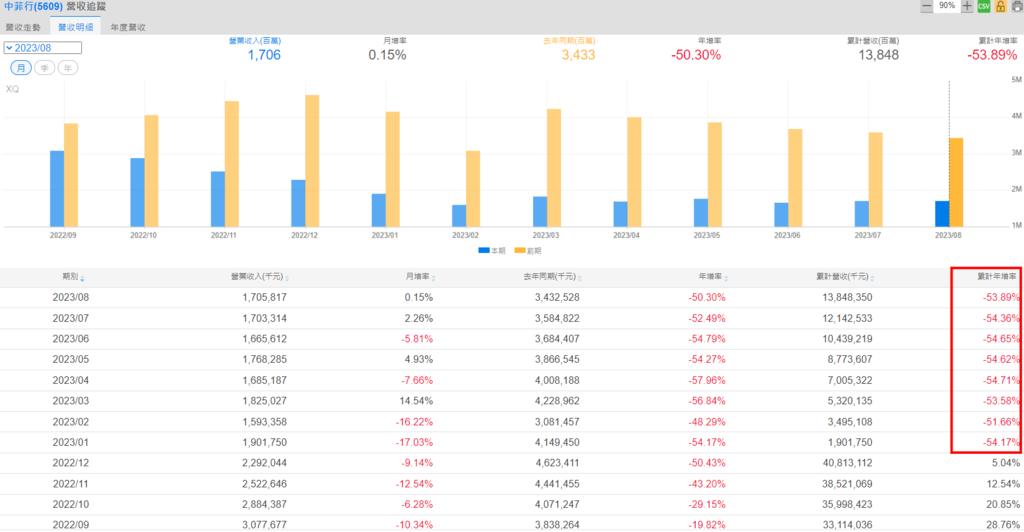
Task: Export data with the green CSV icon
Action: click(x=984, y=7)
